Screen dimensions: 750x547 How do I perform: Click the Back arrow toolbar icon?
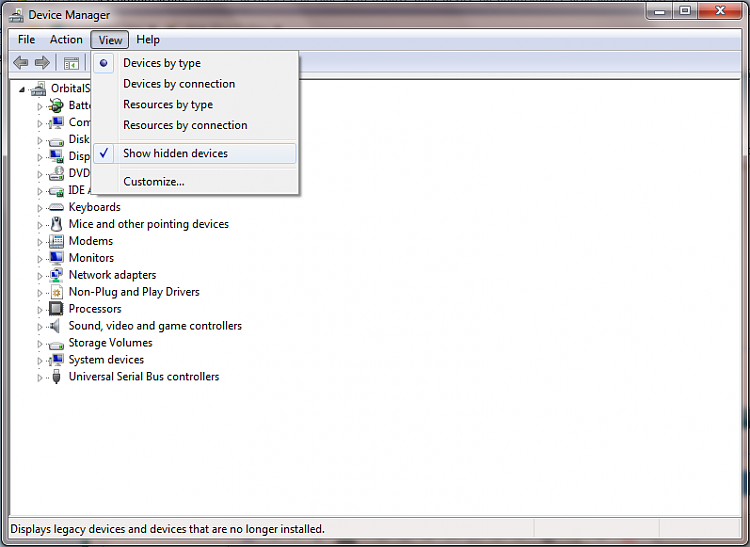point(21,63)
